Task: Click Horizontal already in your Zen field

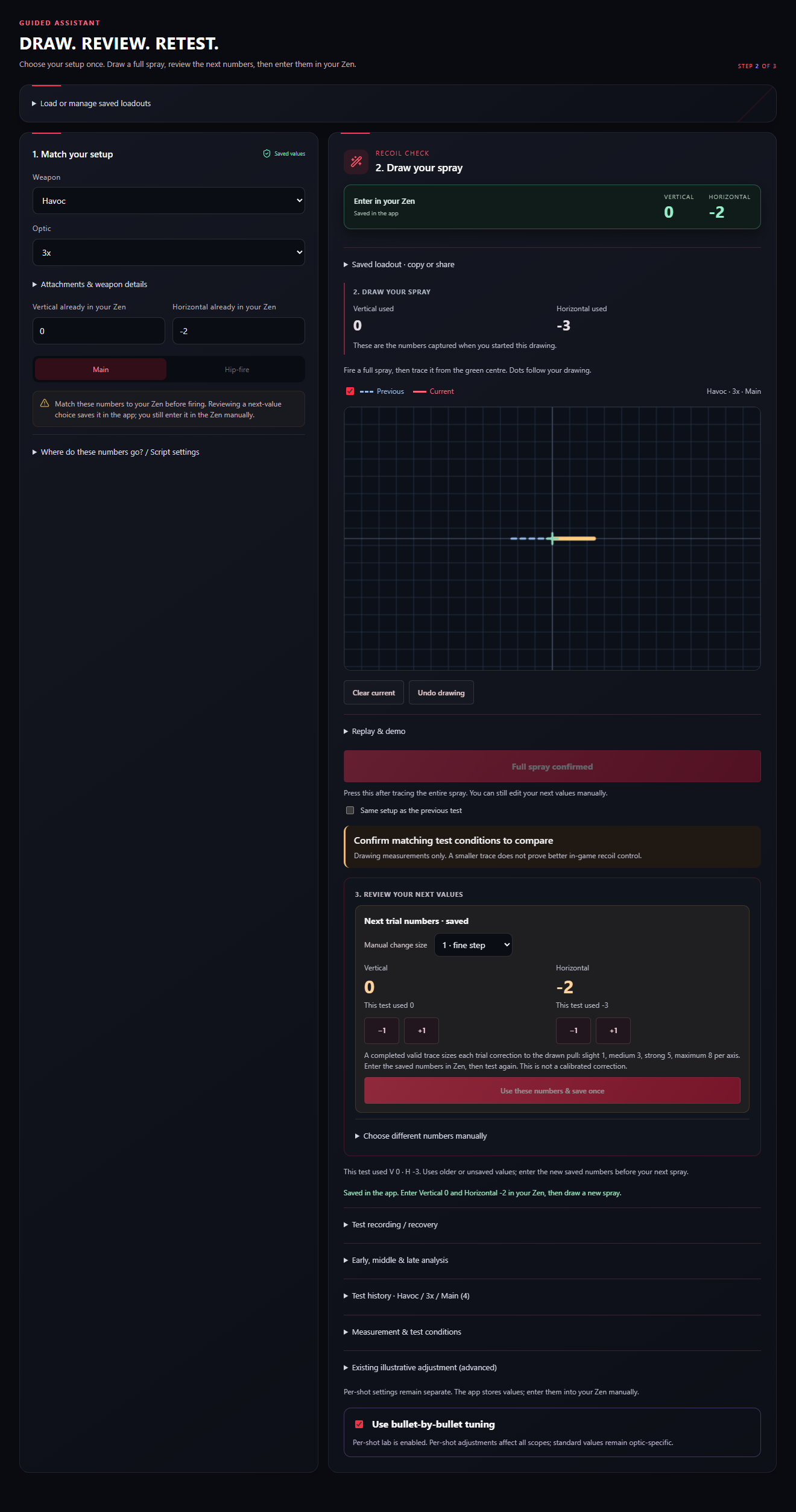Action: (239, 331)
